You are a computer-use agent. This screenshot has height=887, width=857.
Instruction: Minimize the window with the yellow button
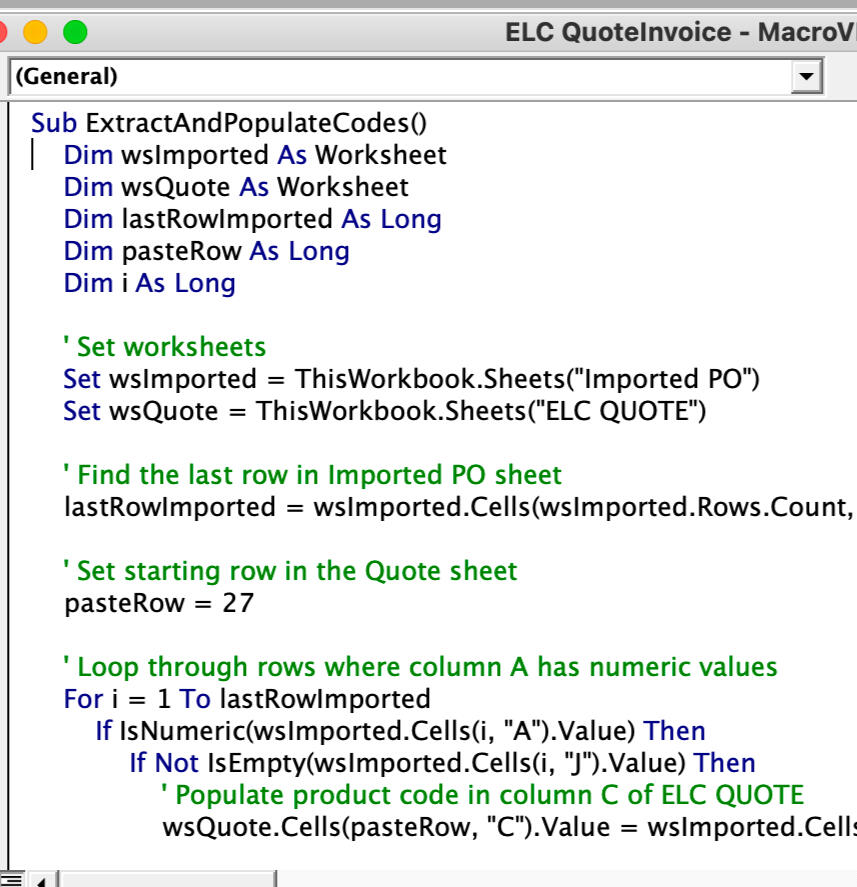tap(35, 33)
